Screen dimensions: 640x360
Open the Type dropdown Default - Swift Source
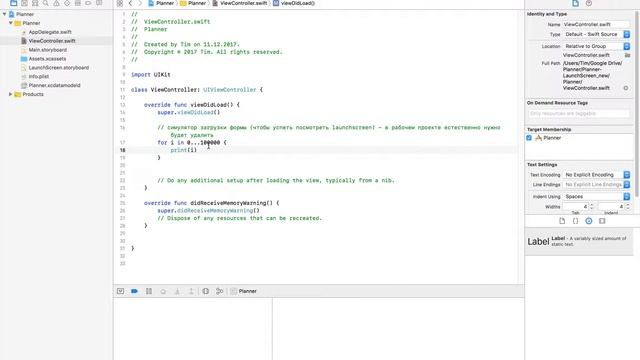[x=596, y=34]
